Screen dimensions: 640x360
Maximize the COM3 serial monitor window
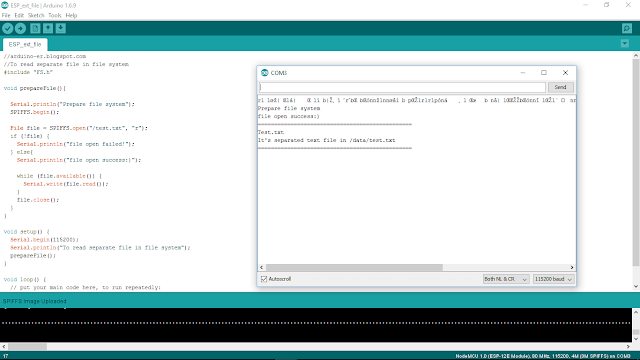pos(544,73)
